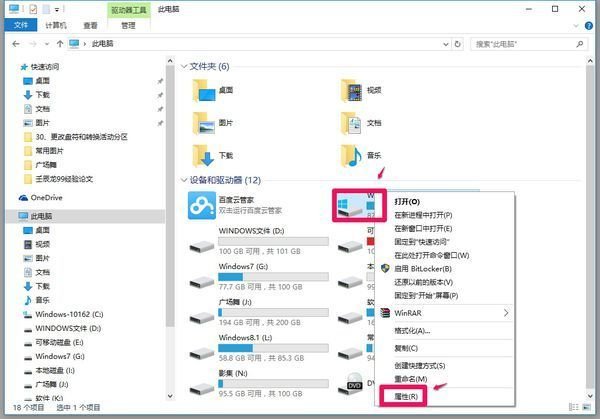Select the 视频 folder icon
This screenshot has height=419, width=600.
point(352,91)
